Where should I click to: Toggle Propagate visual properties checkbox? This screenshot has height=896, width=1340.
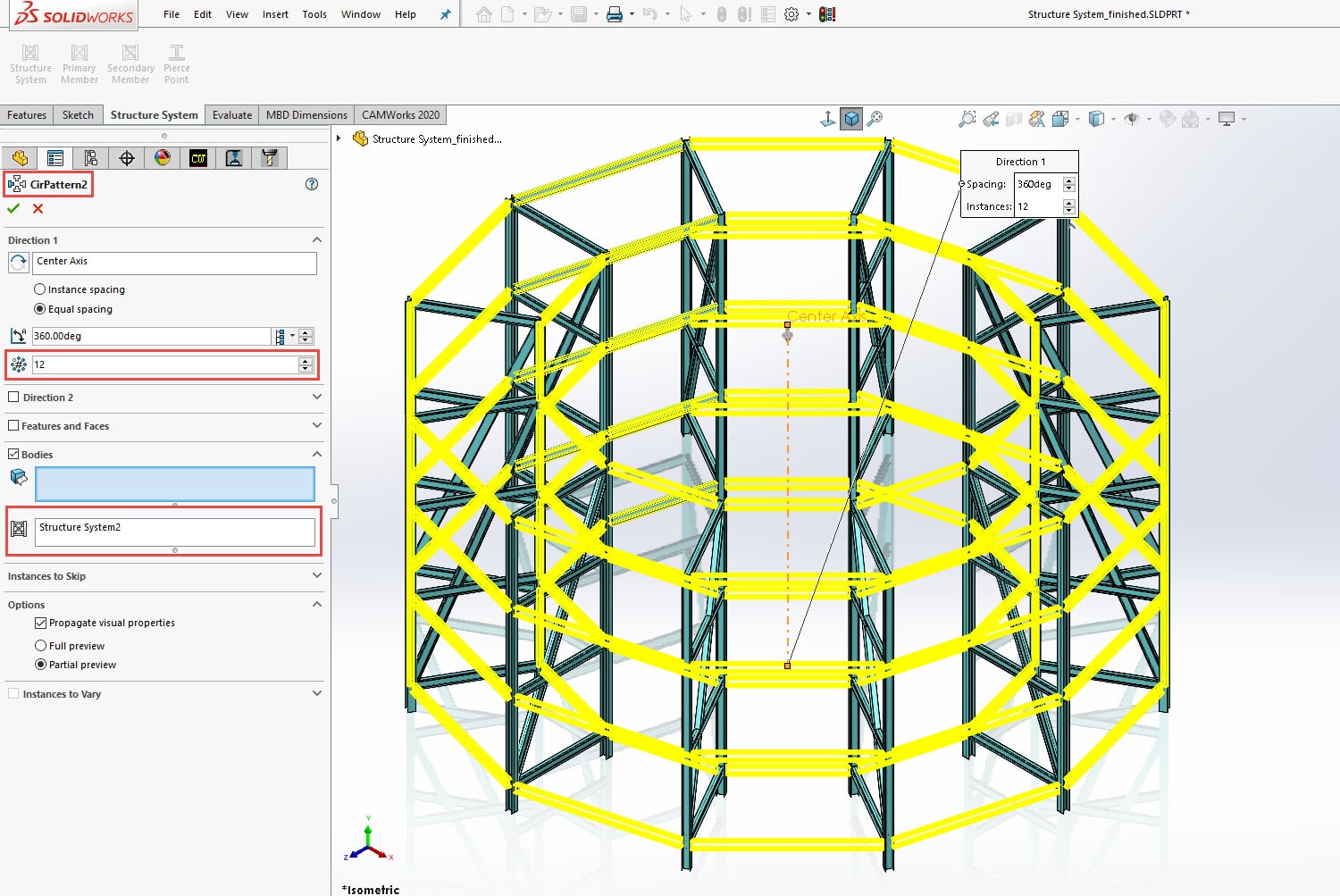[40, 623]
